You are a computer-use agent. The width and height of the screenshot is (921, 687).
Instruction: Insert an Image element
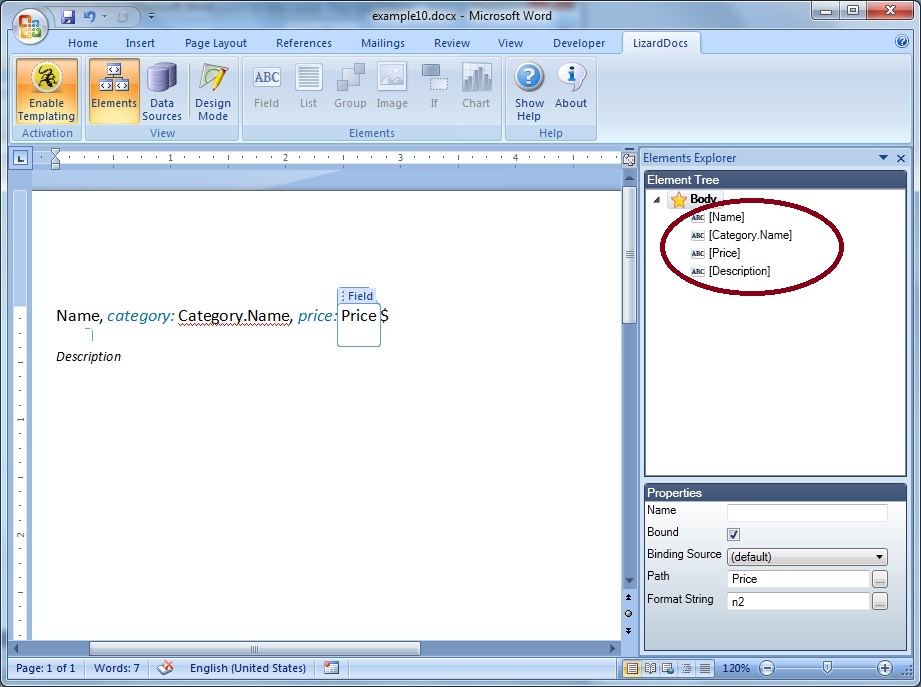click(392, 88)
